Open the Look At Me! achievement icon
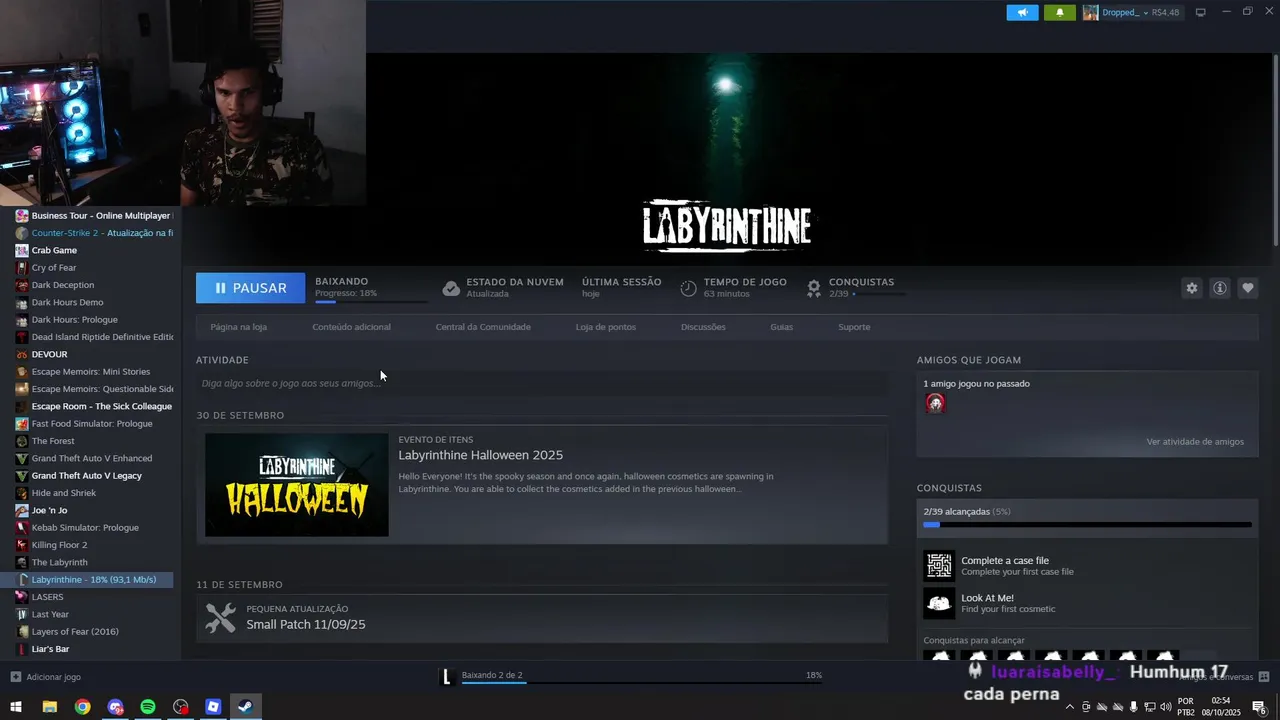Image resolution: width=1280 pixels, height=720 pixels. (x=939, y=603)
